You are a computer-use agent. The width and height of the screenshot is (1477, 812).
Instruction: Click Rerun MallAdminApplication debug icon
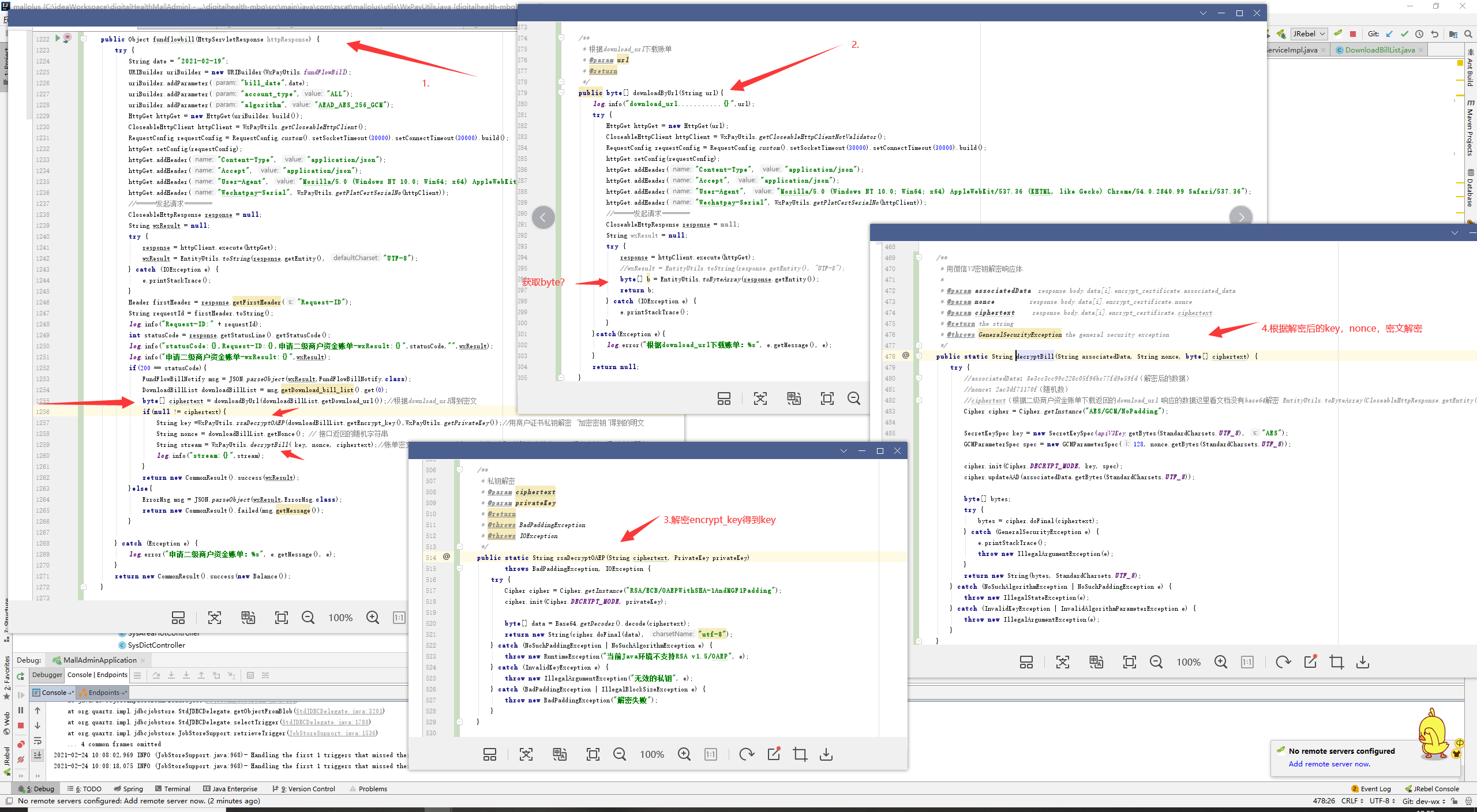click(x=21, y=676)
